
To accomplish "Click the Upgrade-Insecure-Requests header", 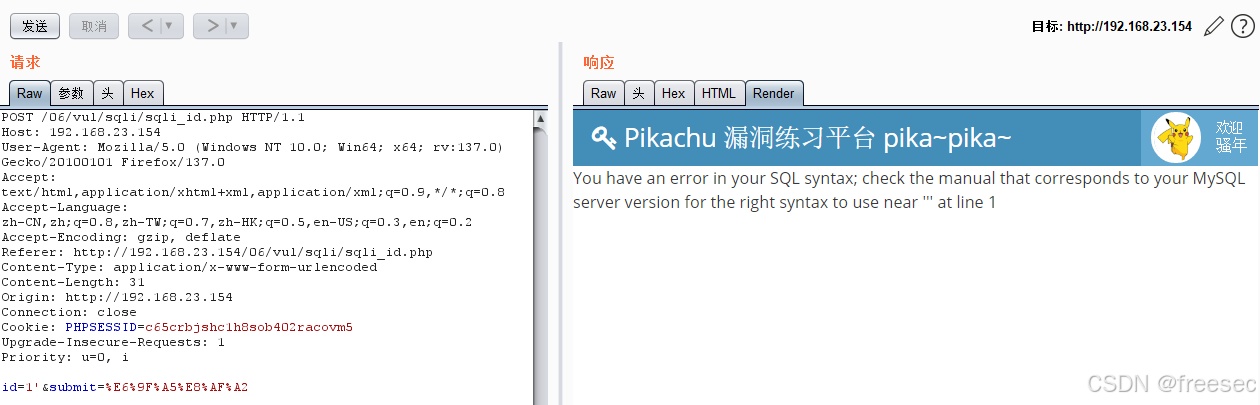I will click(x=113, y=342).
